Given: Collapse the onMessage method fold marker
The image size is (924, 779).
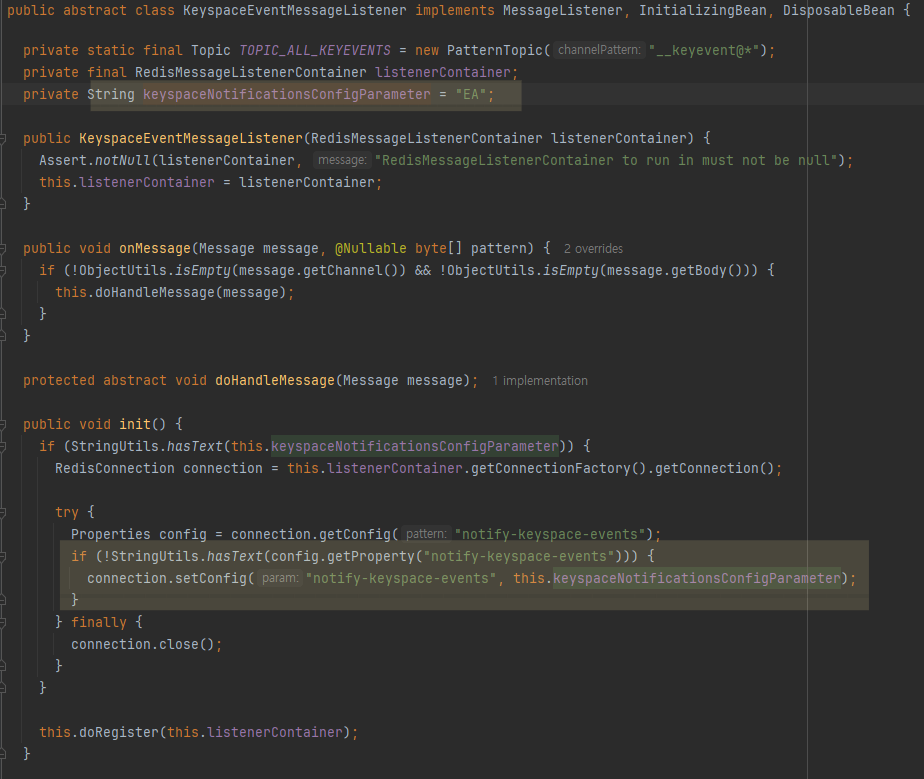Looking at the screenshot, I should coord(2,249).
